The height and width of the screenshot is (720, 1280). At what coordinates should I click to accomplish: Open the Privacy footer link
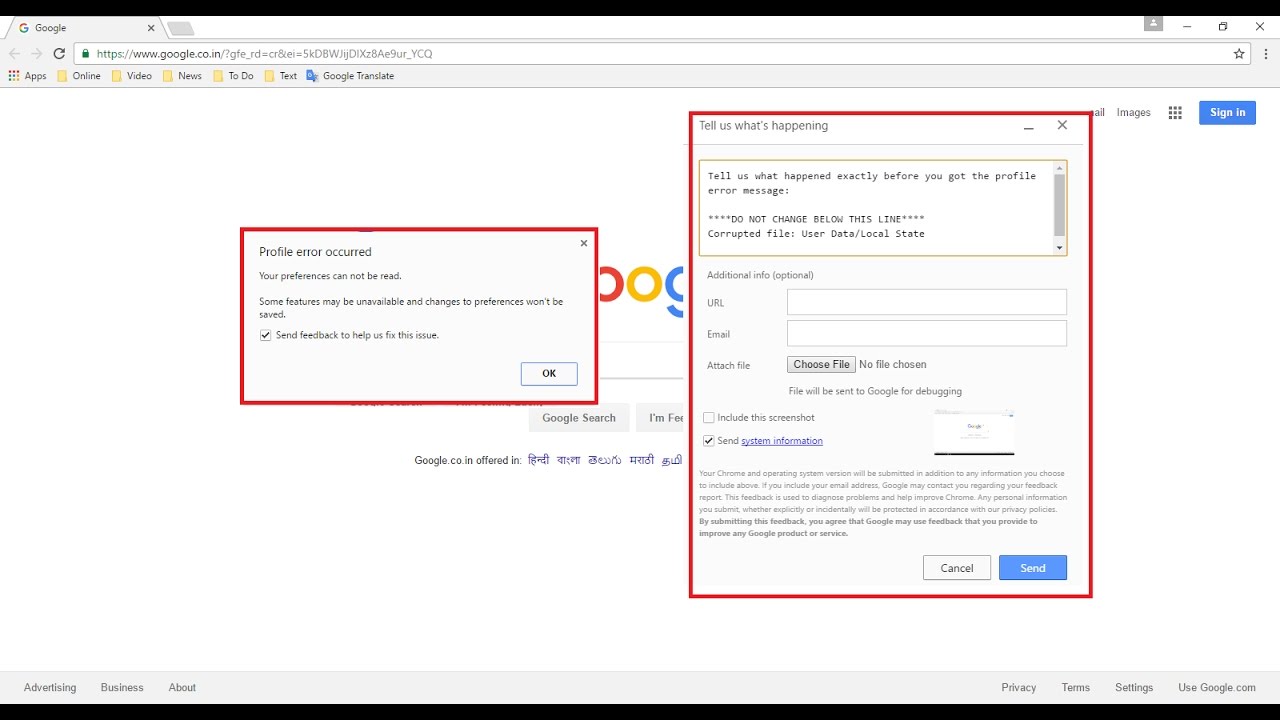[1019, 688]
